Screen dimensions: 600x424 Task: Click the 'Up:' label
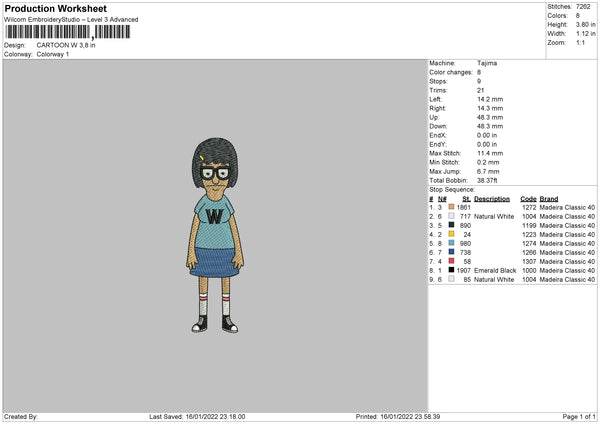(434, 117)
